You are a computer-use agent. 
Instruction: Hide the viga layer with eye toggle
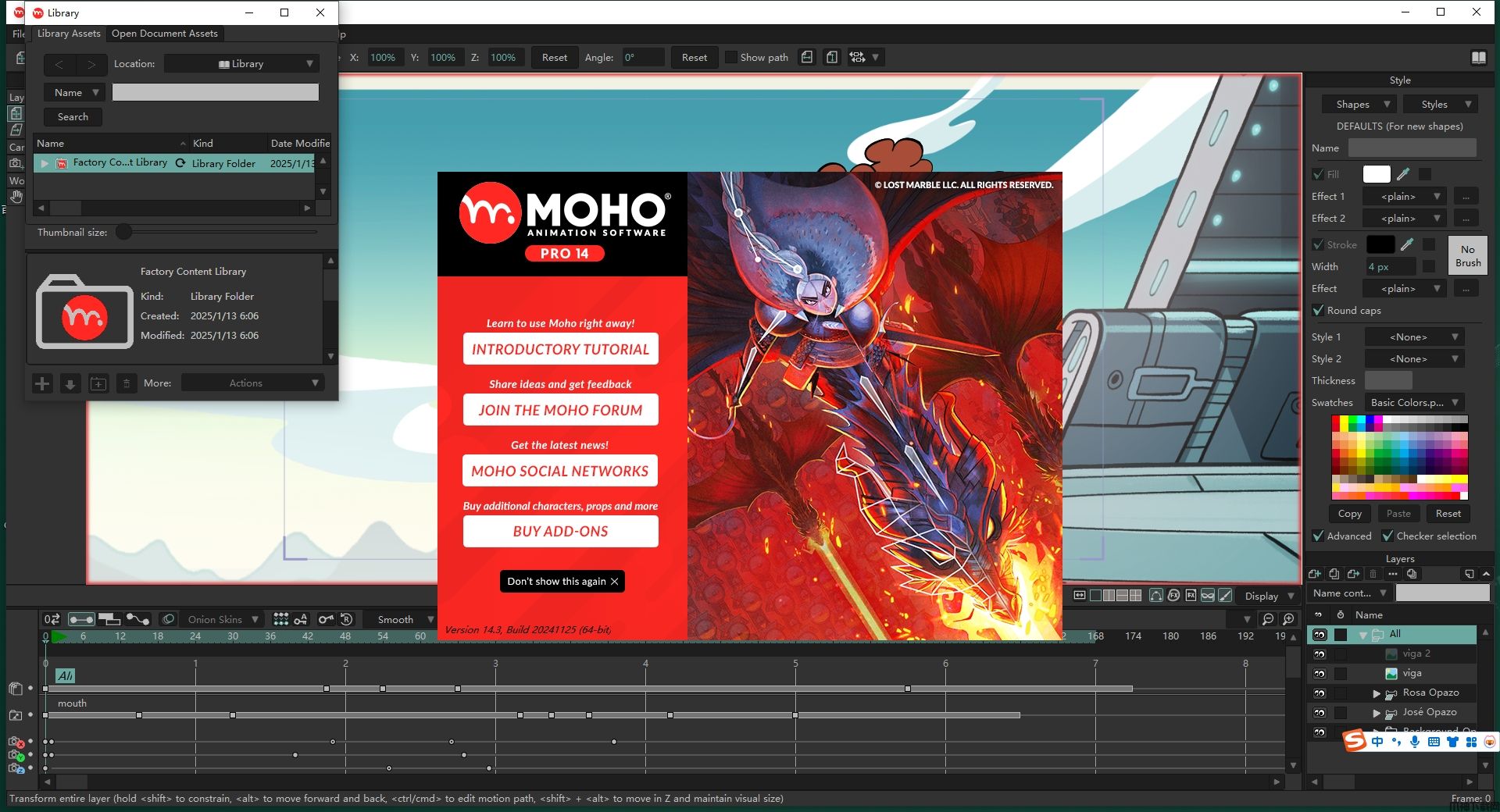coord(1320,673)
